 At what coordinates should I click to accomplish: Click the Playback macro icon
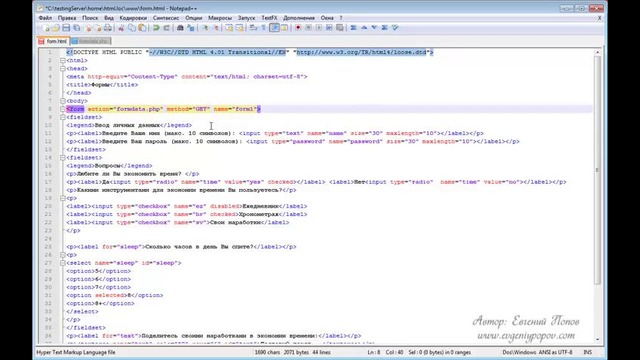[319, 28]
